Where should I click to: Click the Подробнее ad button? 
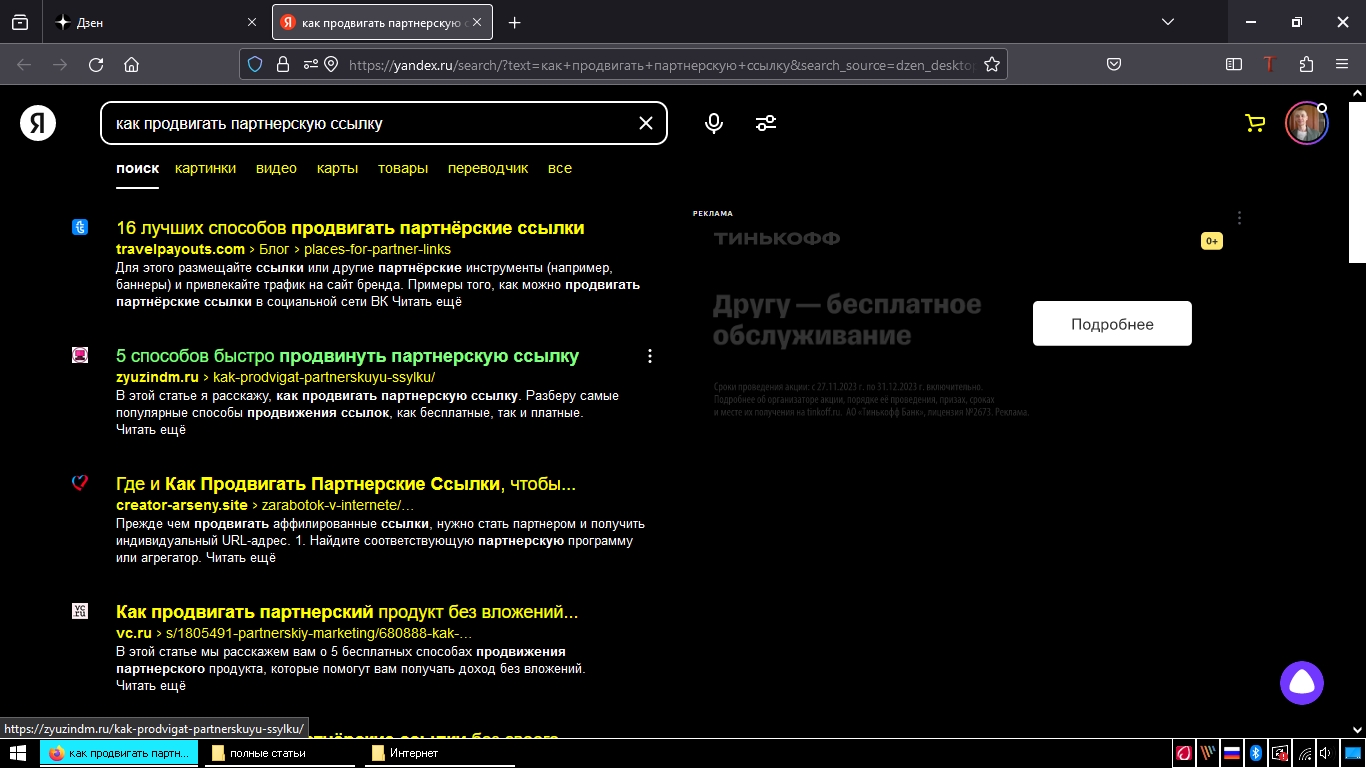(x=1112, y=324)
